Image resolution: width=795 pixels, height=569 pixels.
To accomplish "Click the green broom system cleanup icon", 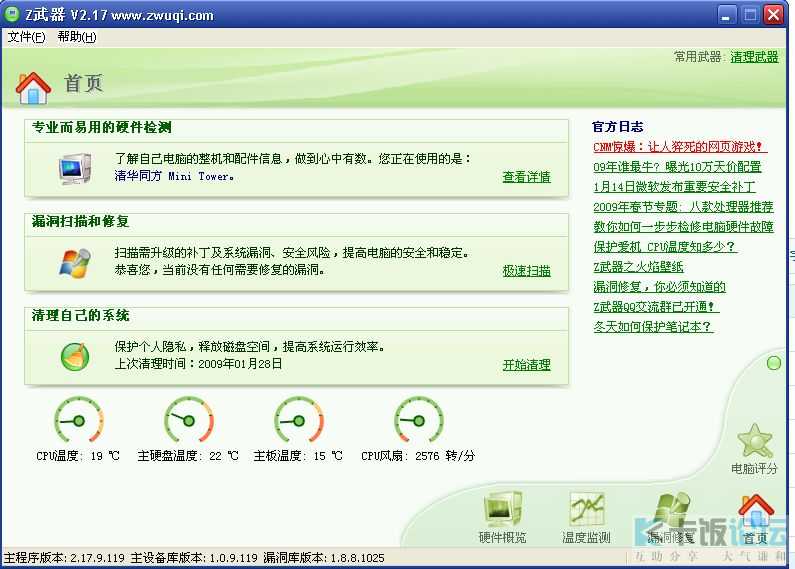I will point(75,356).
